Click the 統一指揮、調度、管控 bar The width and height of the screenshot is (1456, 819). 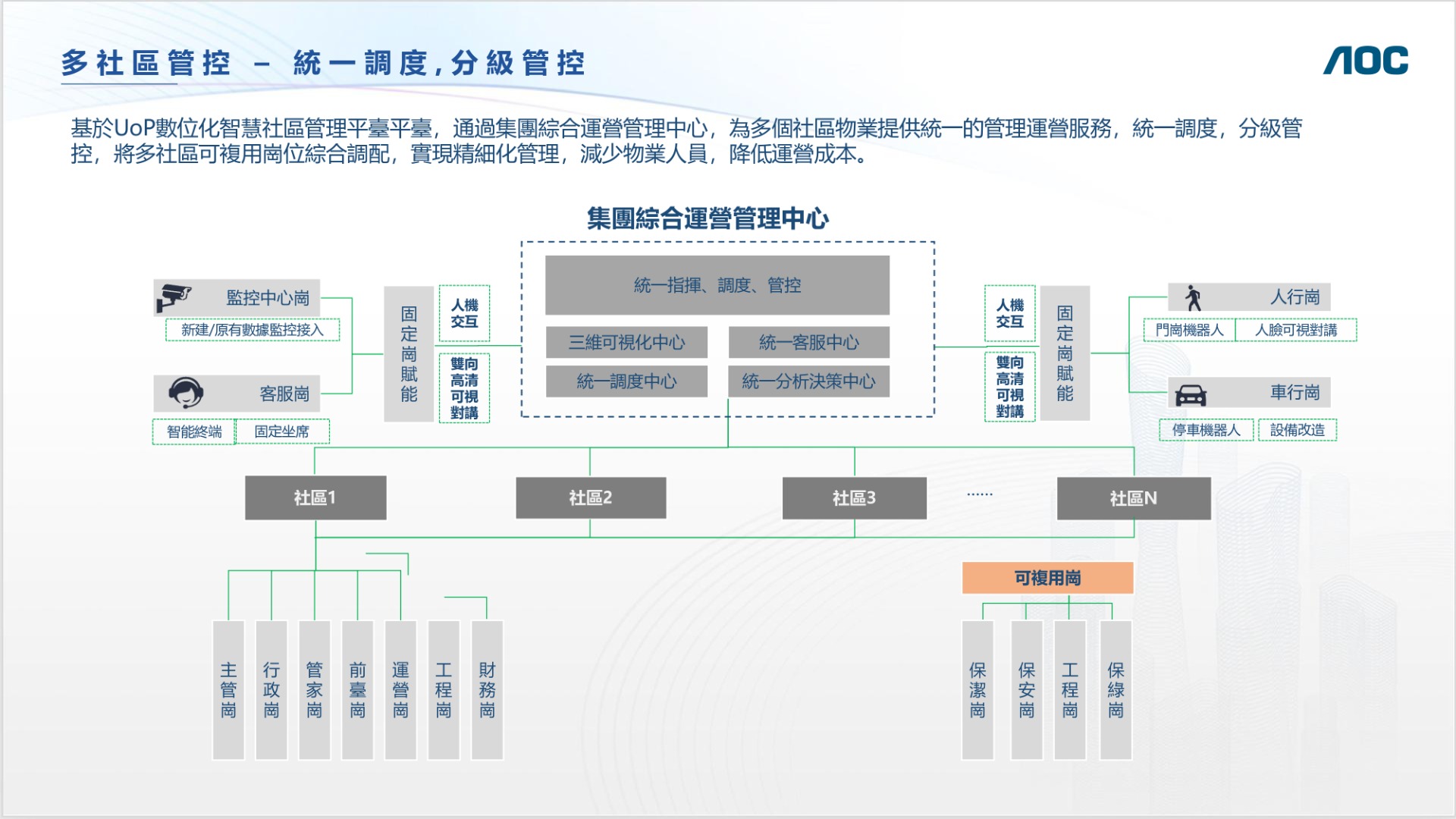[x=717, y=285]
